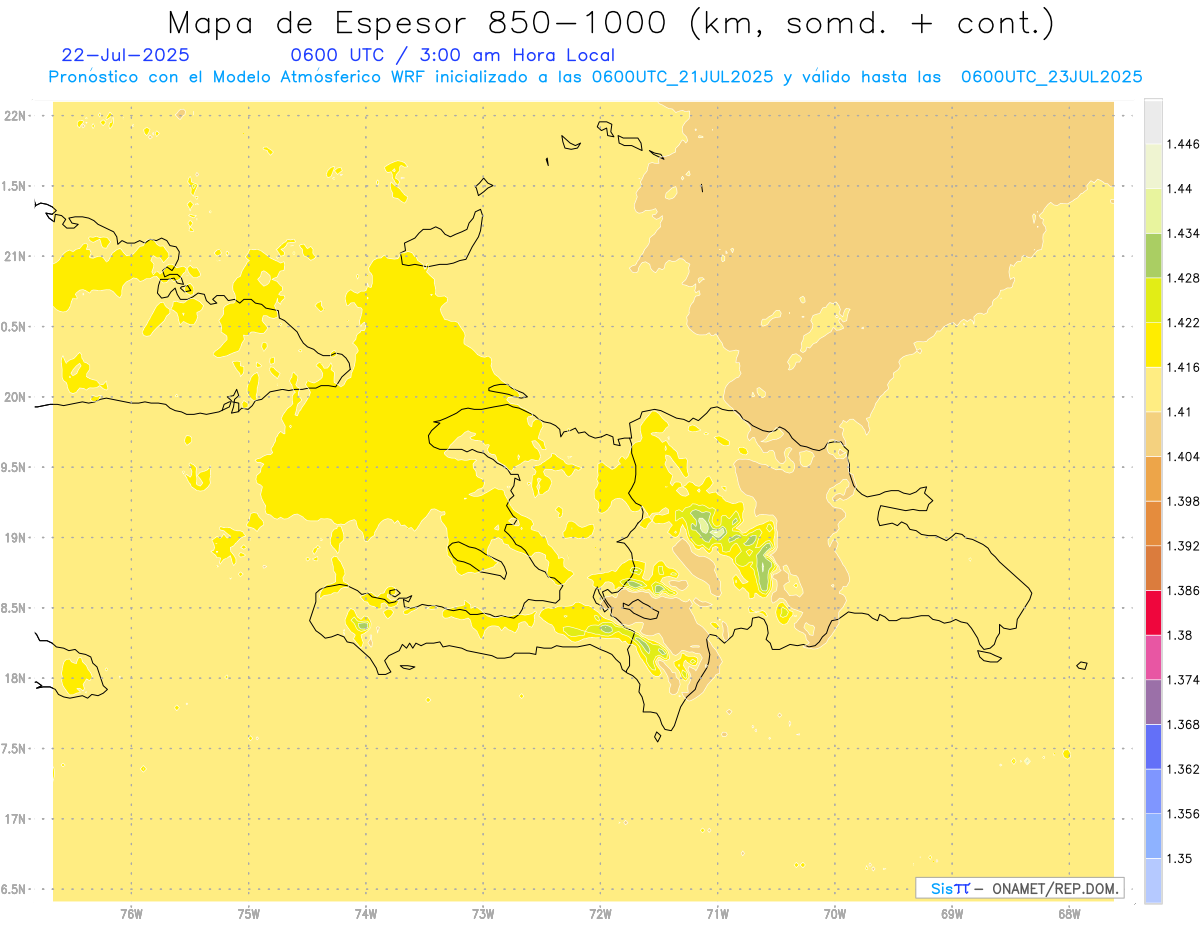Click the 1.392 legend value

(1184, 546)
